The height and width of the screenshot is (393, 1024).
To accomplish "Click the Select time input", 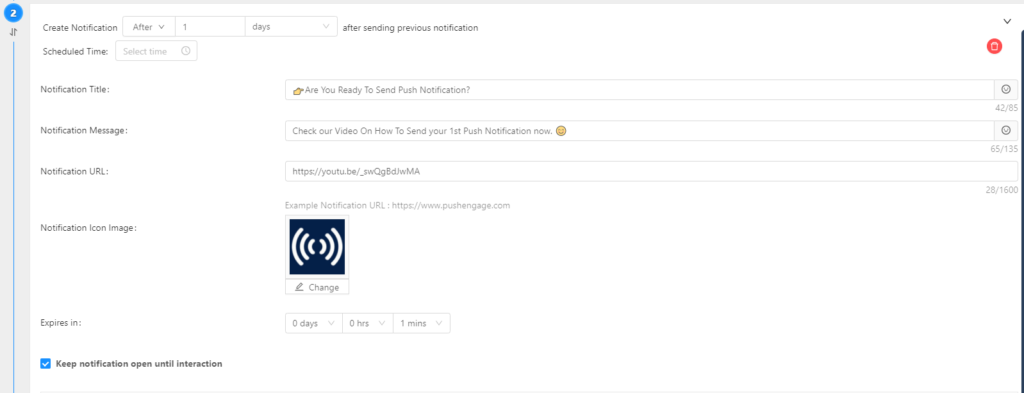I will point(156,51).
